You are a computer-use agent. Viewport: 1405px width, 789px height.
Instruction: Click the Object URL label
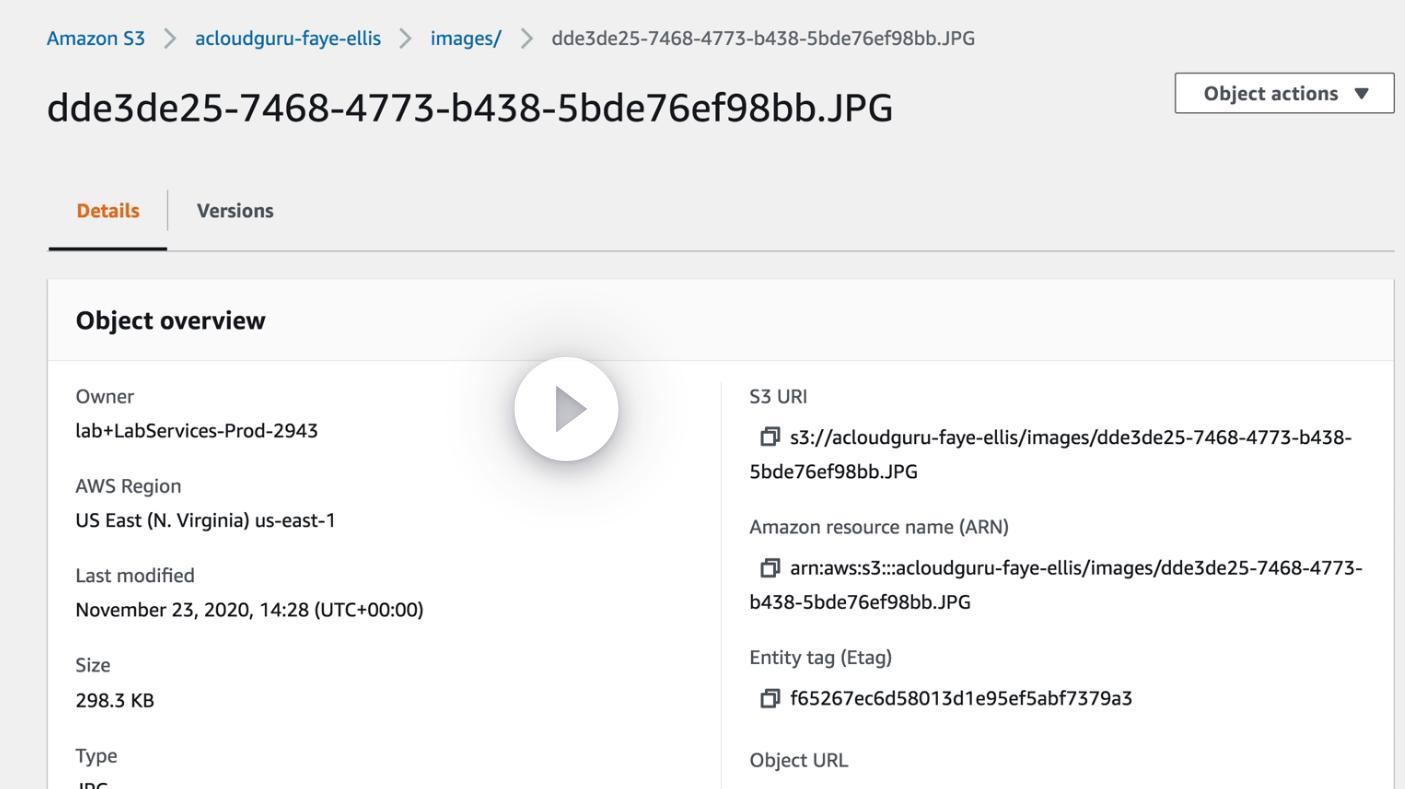tap(799, 760)
